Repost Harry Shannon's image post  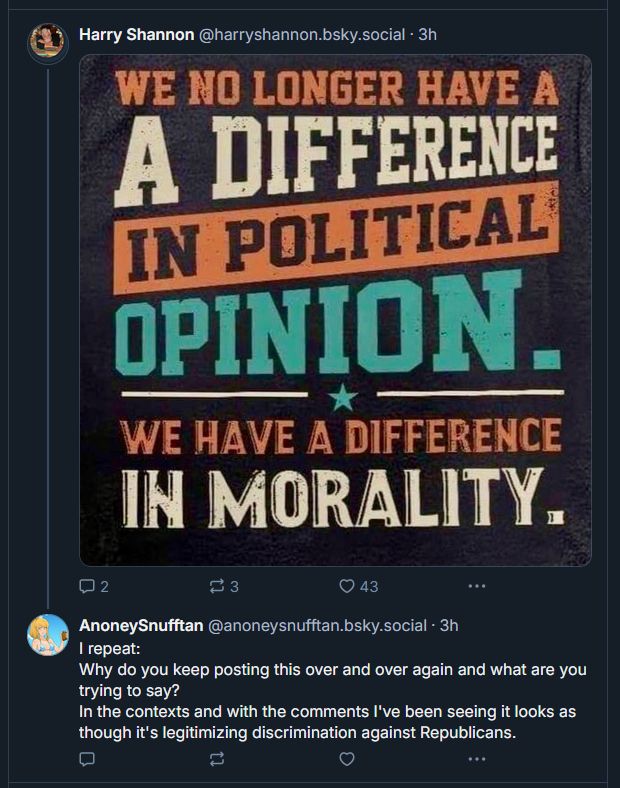click(x=215, y=586)
